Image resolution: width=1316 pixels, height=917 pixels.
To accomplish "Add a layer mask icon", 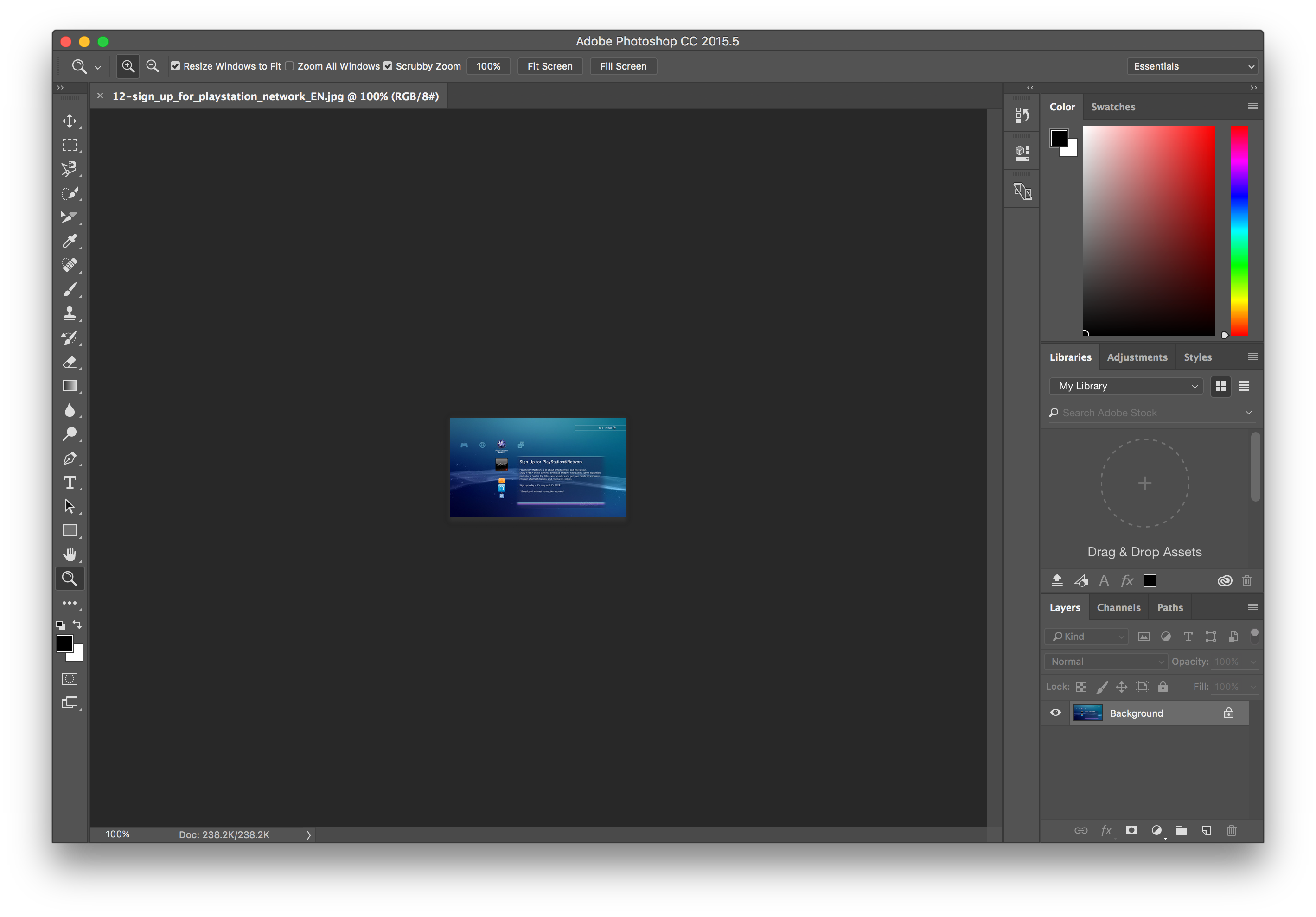I will point(1131,830).
